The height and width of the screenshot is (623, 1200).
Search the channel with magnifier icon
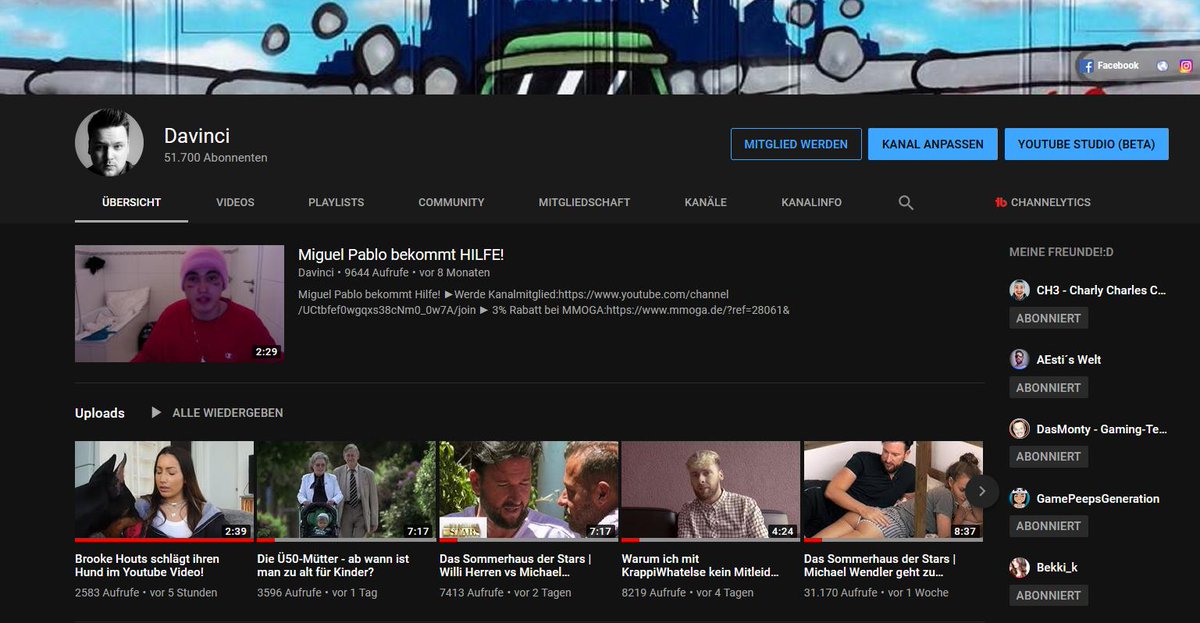tap(906, 202)
